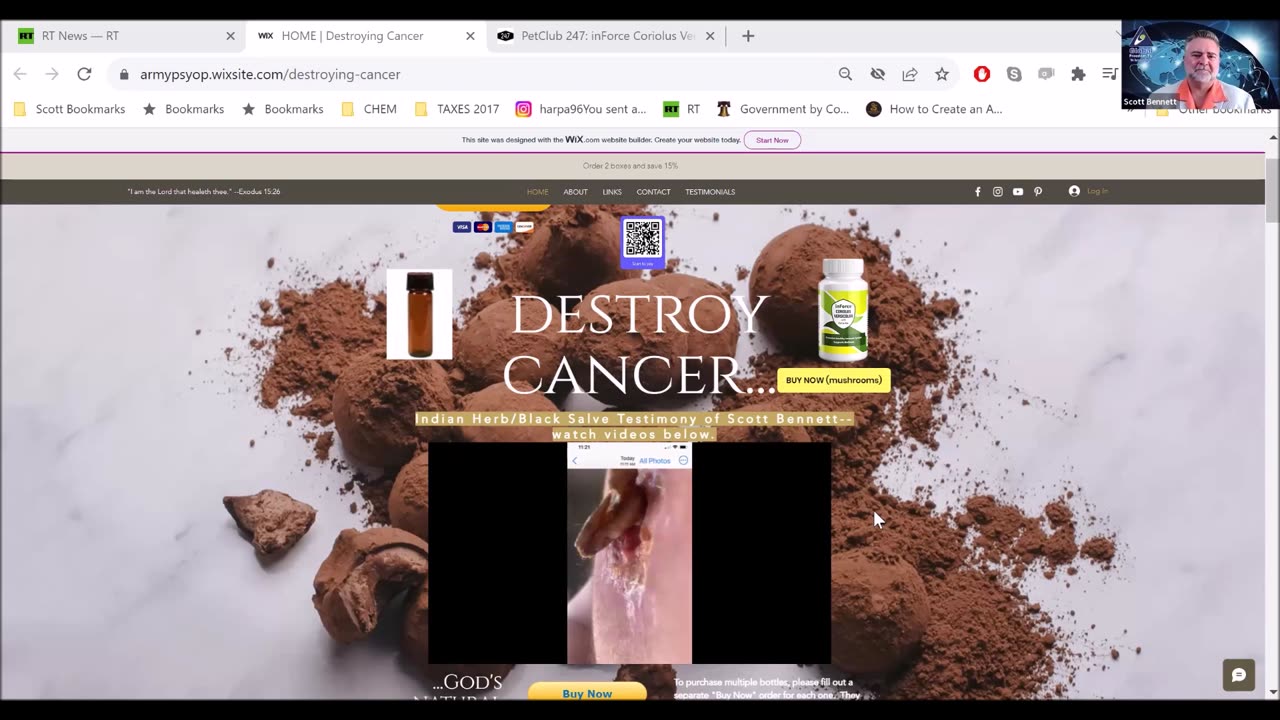The width and height of the screenshot is (1280, 720).
Task: Open the CONTACT page
Action: [x=653, y=192]
